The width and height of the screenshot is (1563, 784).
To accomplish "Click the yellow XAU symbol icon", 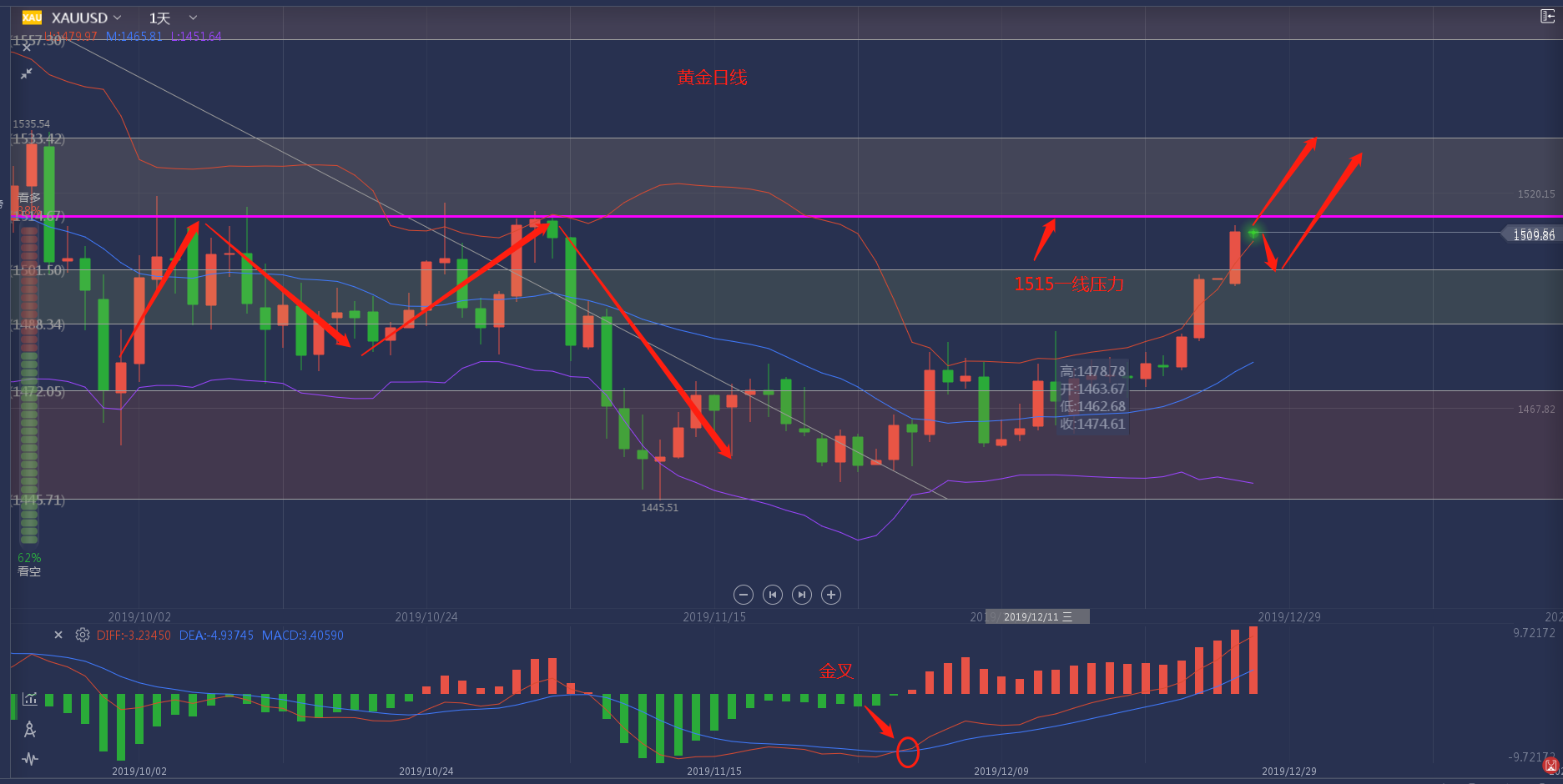I will tap(32, 18).
